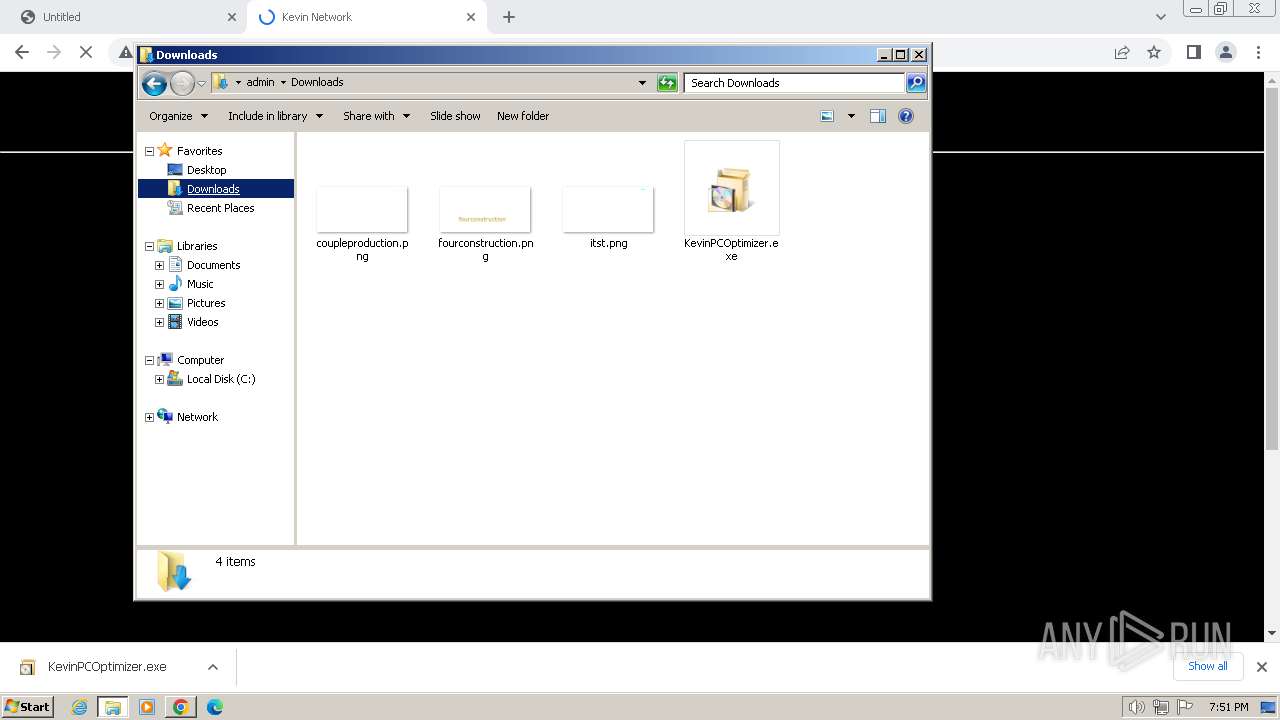Select Network in navigation pane
This screenshot has width=1280, height=720.
197,417
